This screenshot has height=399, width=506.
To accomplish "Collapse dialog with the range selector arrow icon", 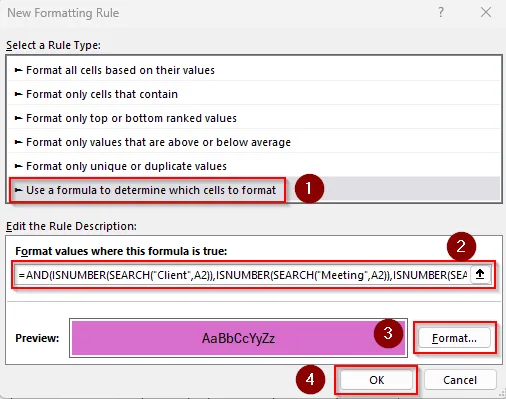I will click(480, 275).
